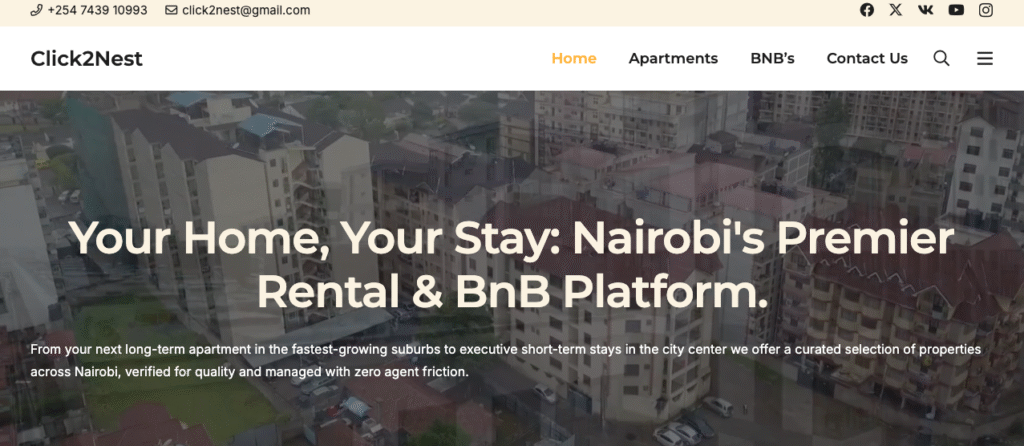
Task: Open the Apartments menu item
Action: 673,58
